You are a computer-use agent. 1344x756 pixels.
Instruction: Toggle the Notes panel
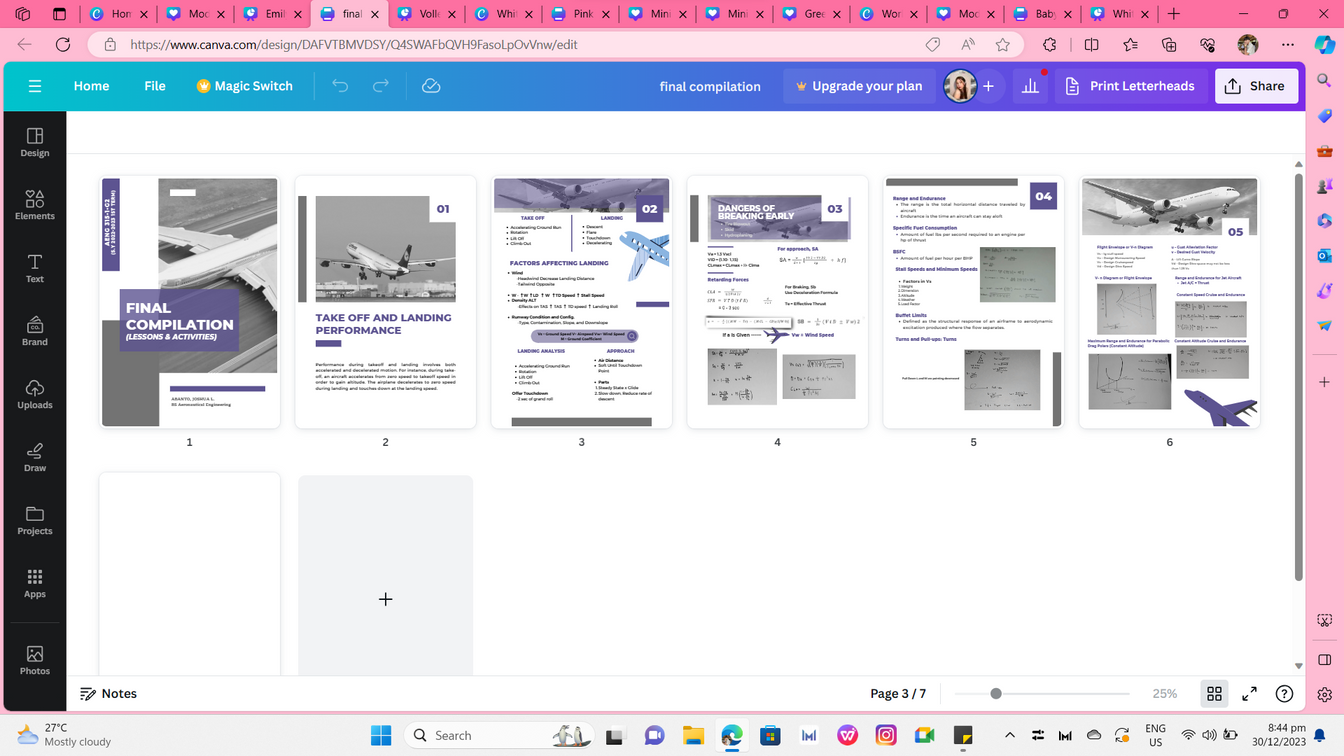[x=108, y=693]
